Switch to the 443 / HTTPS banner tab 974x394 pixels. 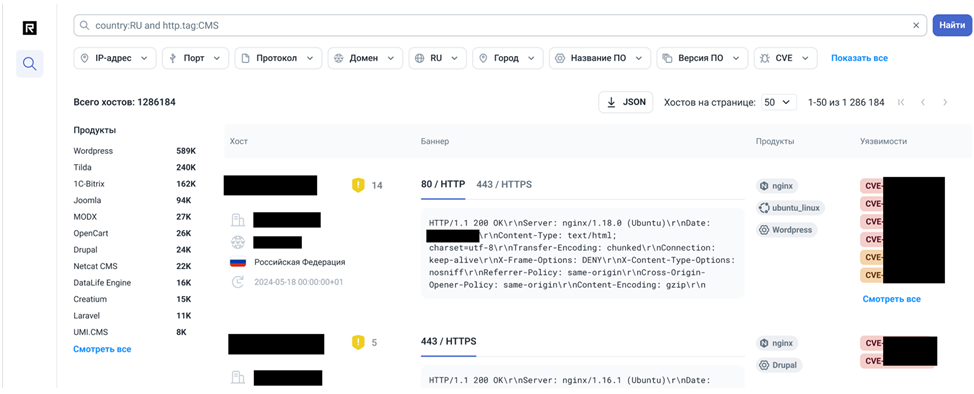[x=504, y=185]
